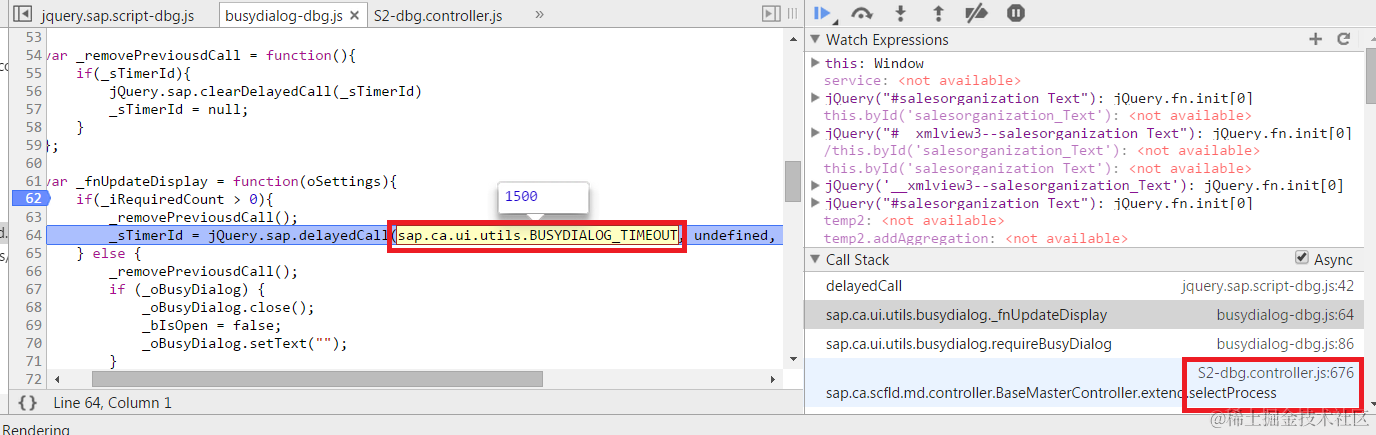
Task: Click the Line 64, Column 1 status
Action: point(112,403)
